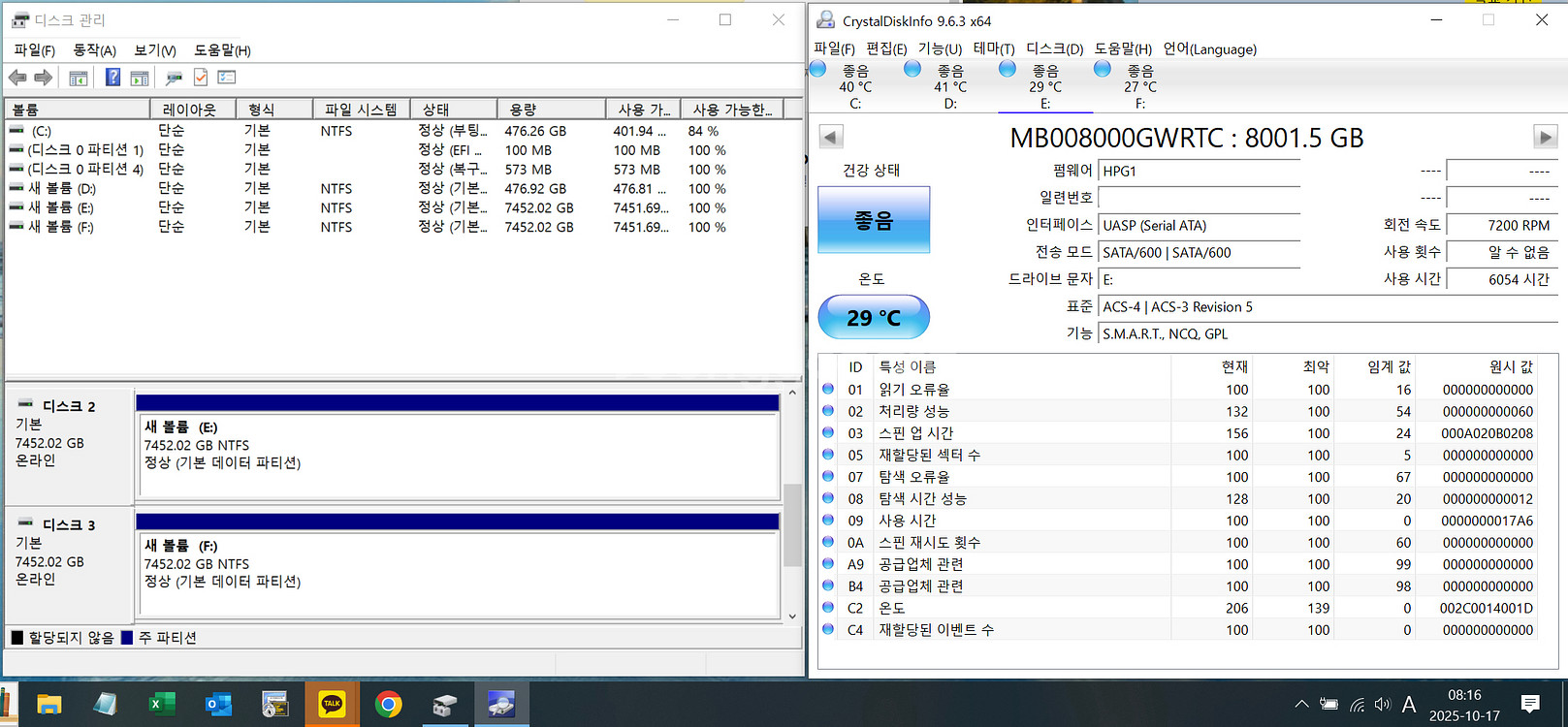Click the forward arrow in Disk Management toolbar
Viewport: 1568px width, 727px height.
click(x=43, y=78)
